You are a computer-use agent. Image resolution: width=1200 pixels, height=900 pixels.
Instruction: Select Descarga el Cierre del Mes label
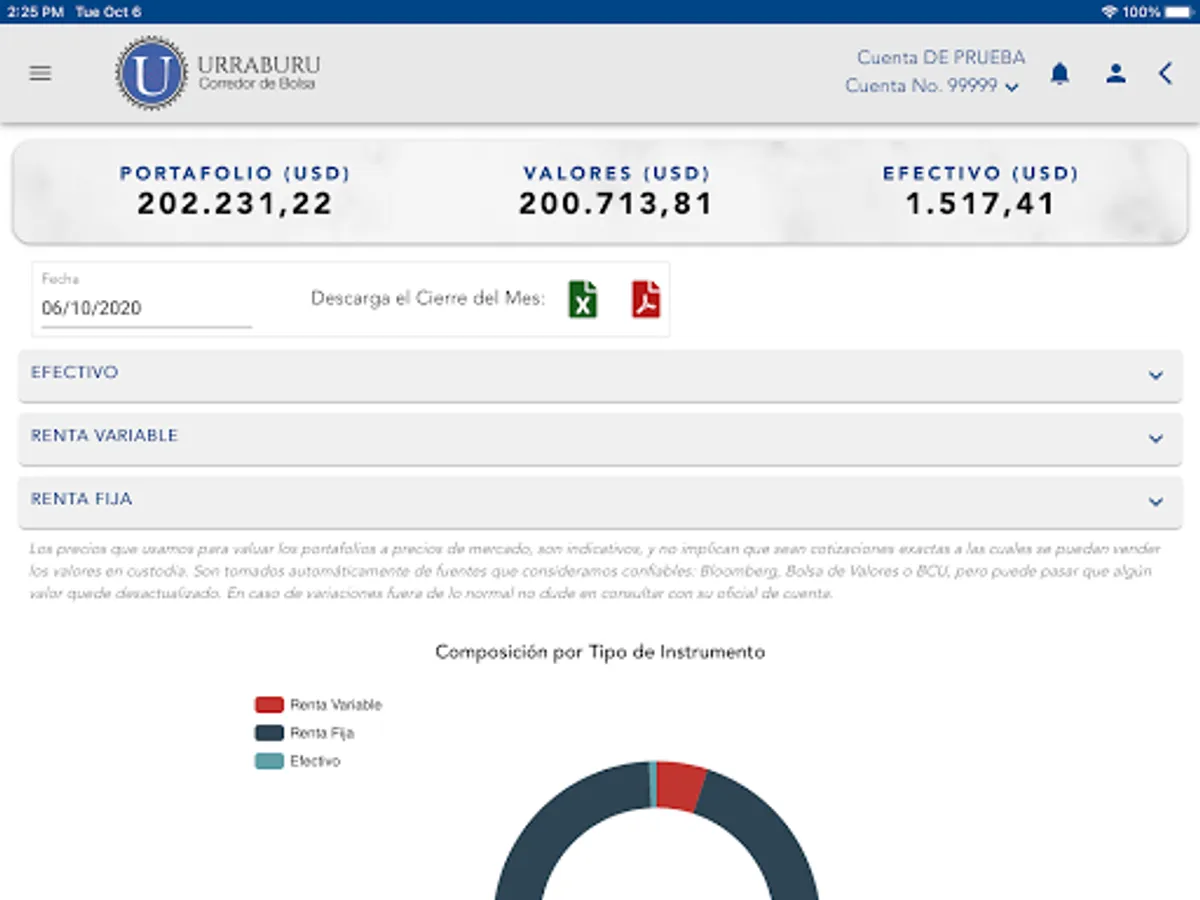(428, 298)
